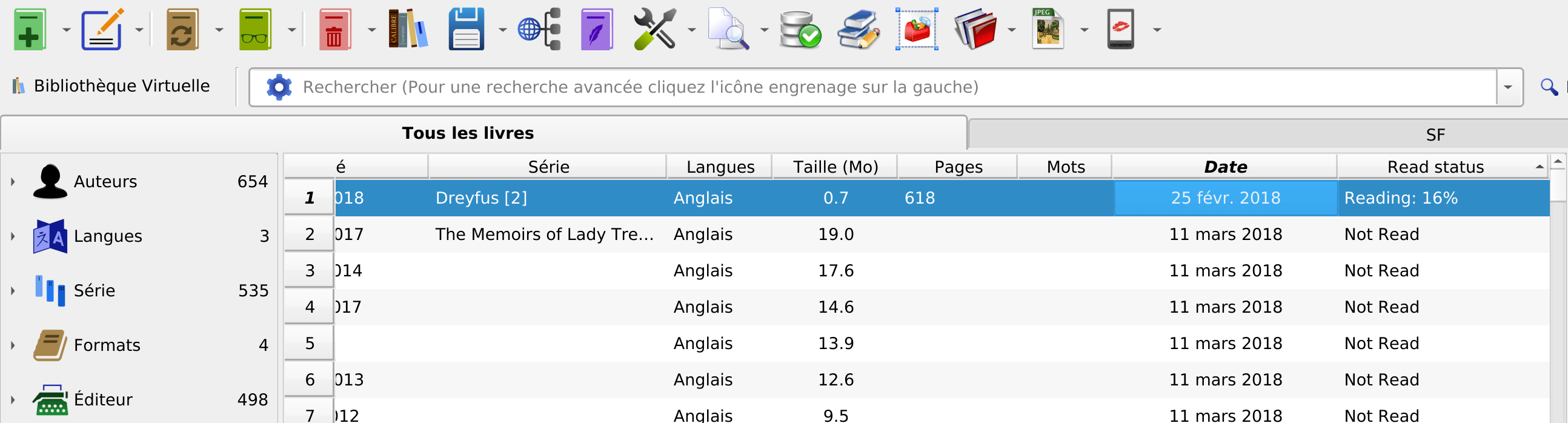Click the magnifier search button
Image resolution: width=1568 pixels, height=423 pixels.
coord(1550,87)
